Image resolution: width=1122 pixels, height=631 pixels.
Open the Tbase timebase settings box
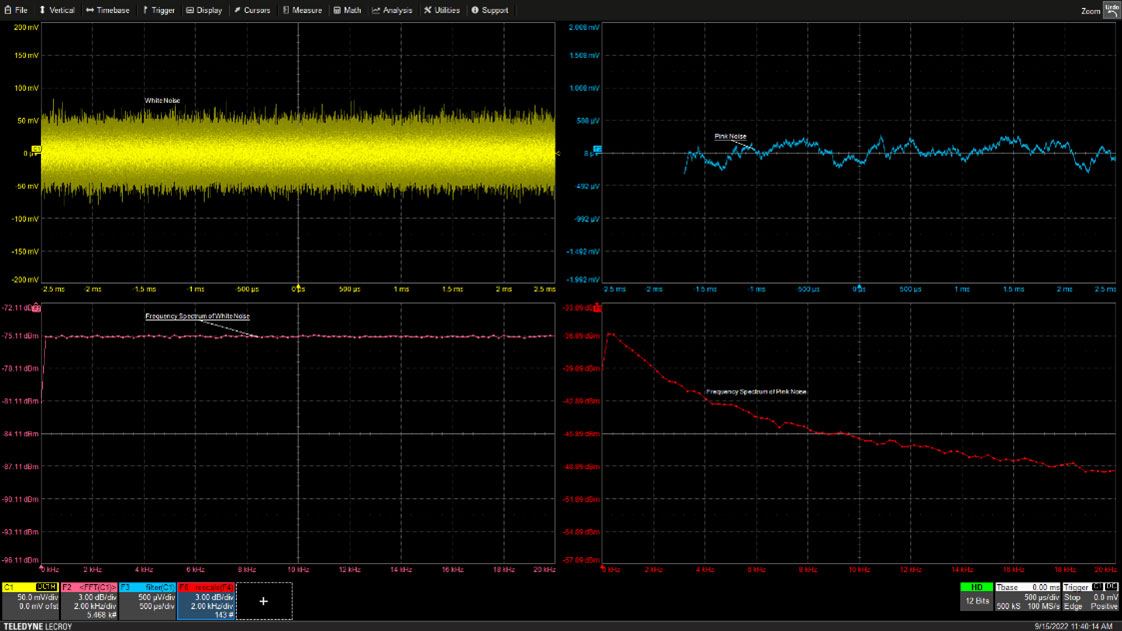(x=1027, y=596)
